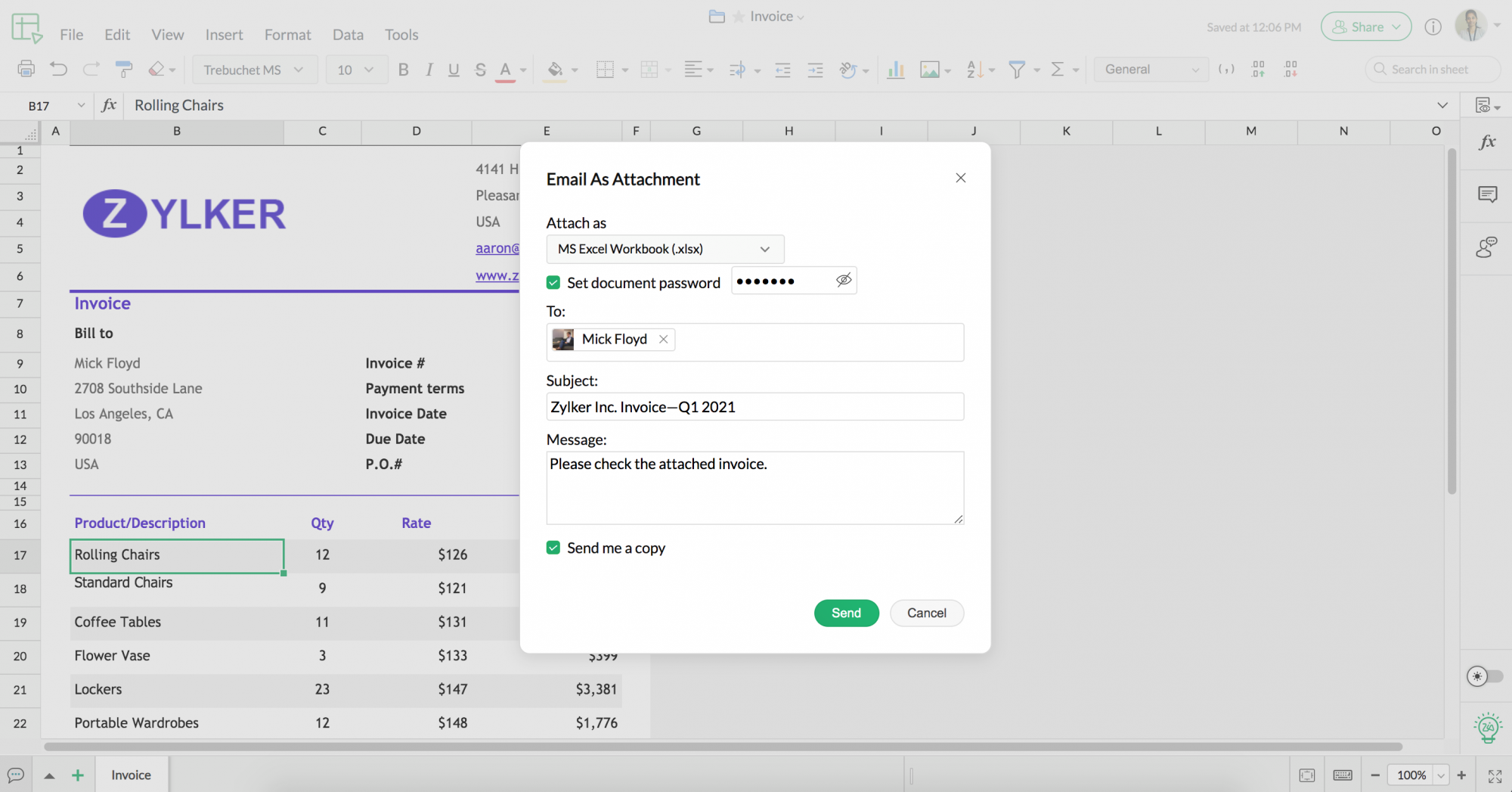Apply strikethrough formatting
The image size is (1512, 792).
pyautogui.click(x=480, y=70)
